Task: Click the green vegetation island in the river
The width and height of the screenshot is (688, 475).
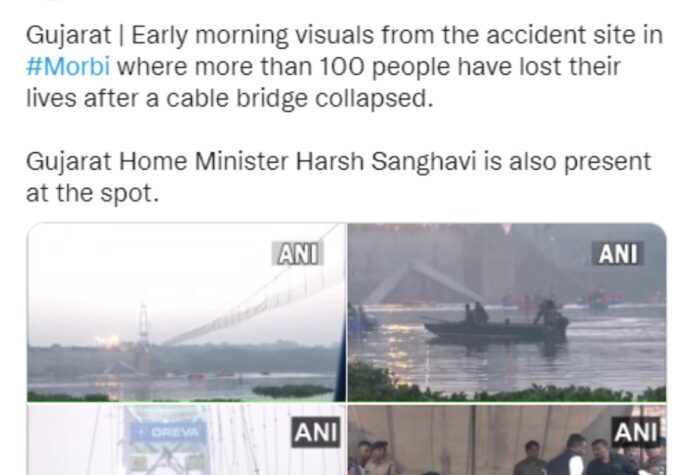Action: tap(292, 390)
